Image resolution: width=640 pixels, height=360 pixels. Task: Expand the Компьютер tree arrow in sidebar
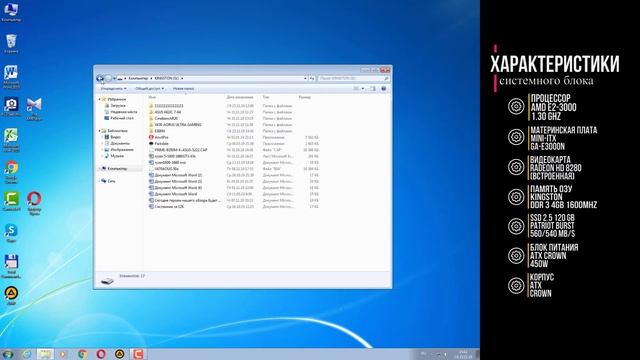pos(99,169)
